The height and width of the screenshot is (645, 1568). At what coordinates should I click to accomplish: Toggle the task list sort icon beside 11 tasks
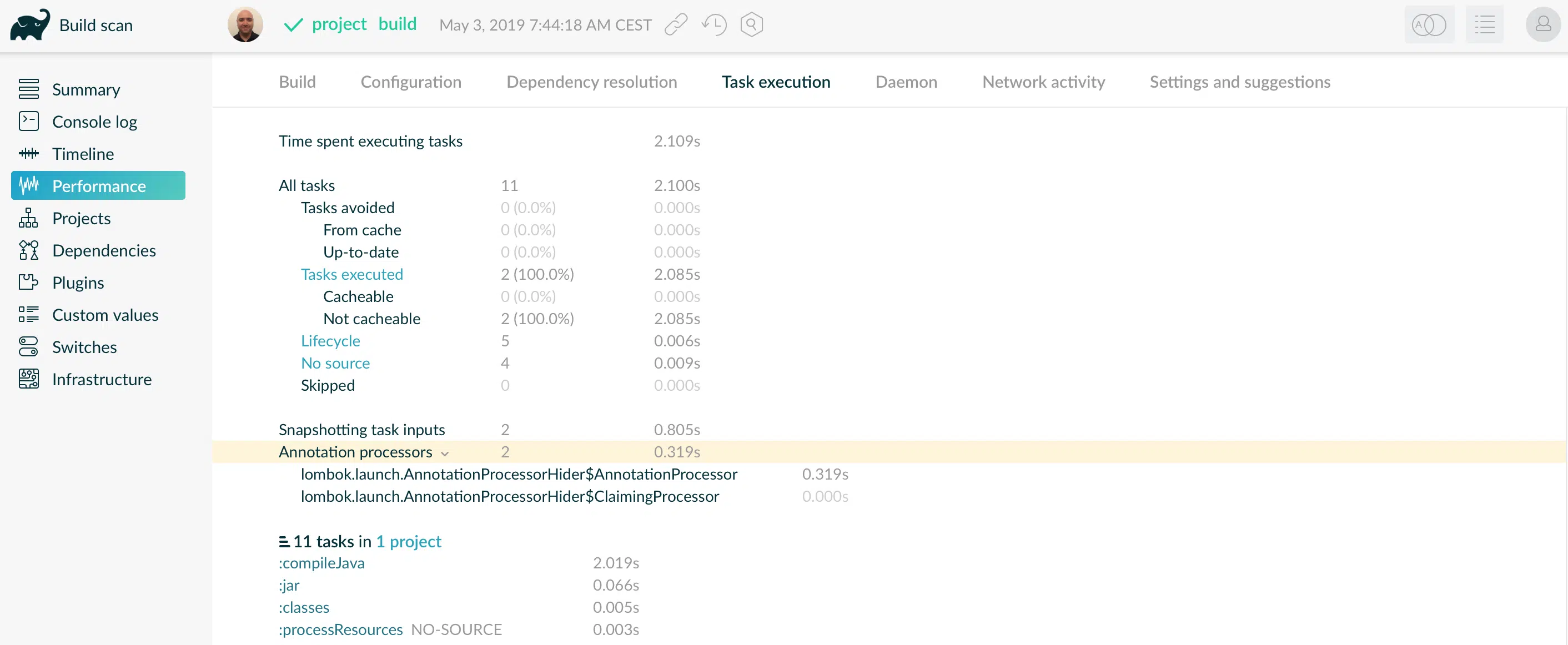tap(284, 541)
